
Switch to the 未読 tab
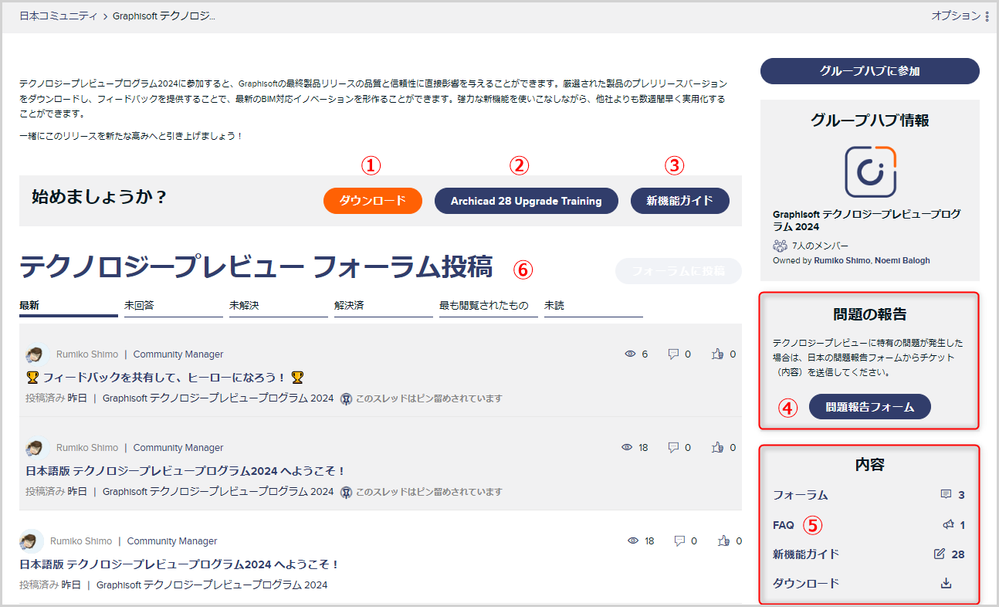593,306
